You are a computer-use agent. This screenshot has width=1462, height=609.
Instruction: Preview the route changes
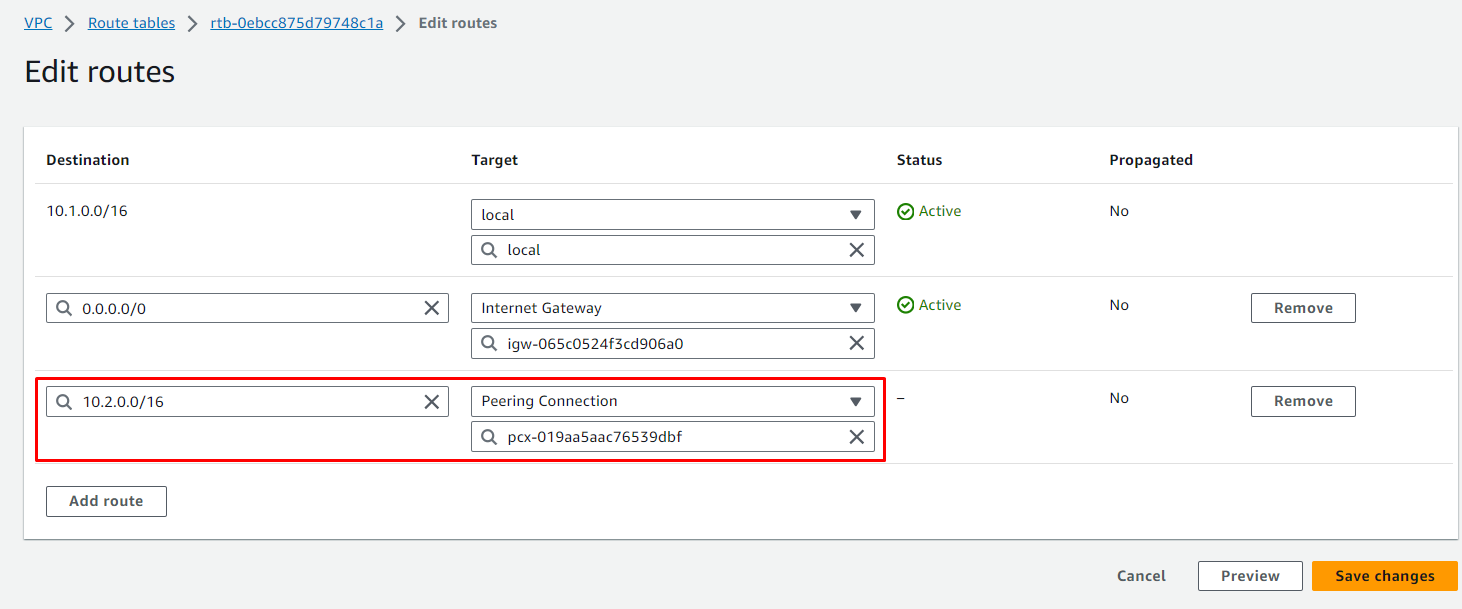tap(1249, 576)
